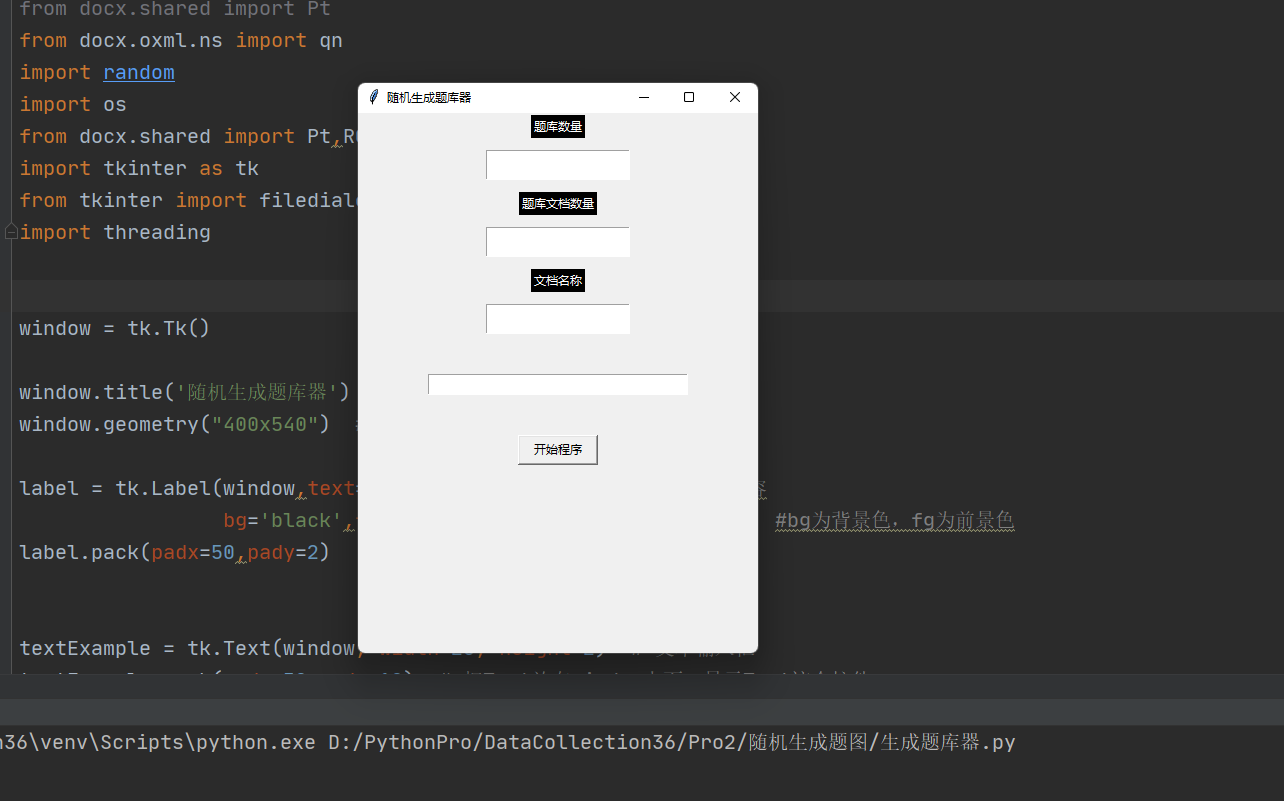1284x801 pixels.
Task: Focus the input field under 题库数量
Action: [558, 165]
